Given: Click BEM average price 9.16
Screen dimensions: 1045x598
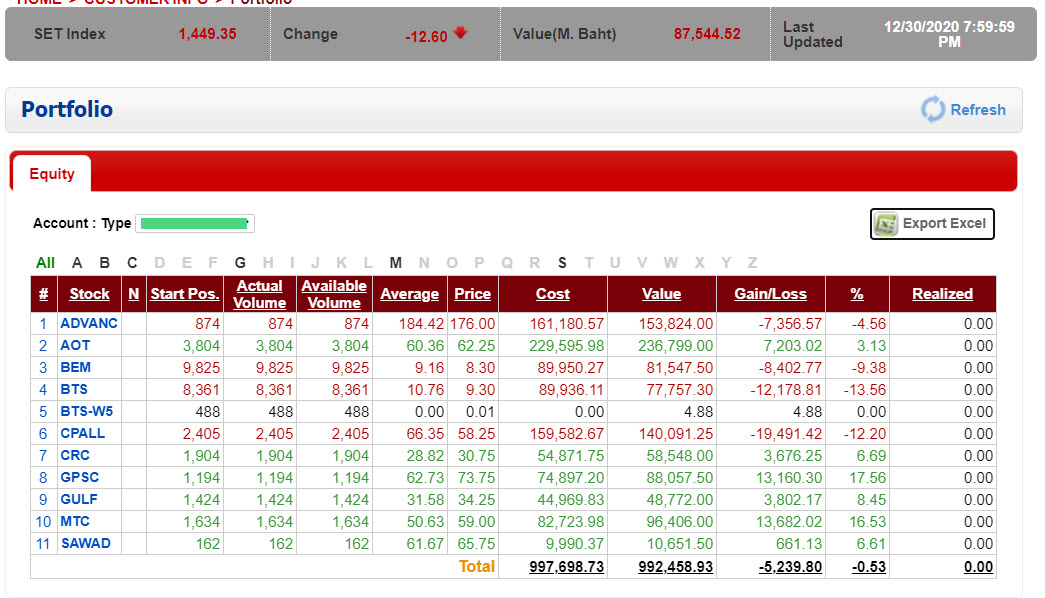Looking at the screenshot, I should 429,368.
